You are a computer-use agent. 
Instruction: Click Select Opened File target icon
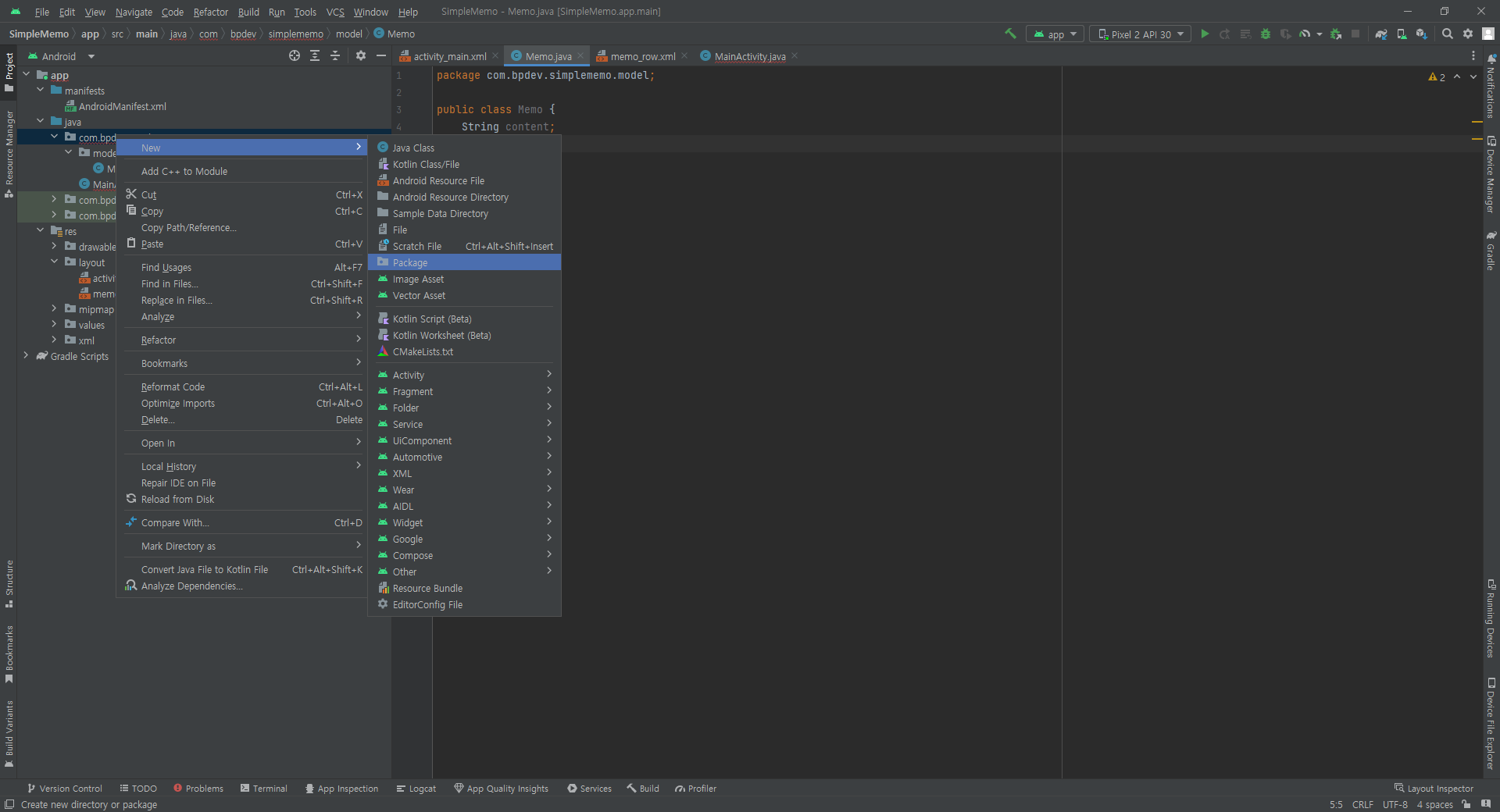pos(295,55)
